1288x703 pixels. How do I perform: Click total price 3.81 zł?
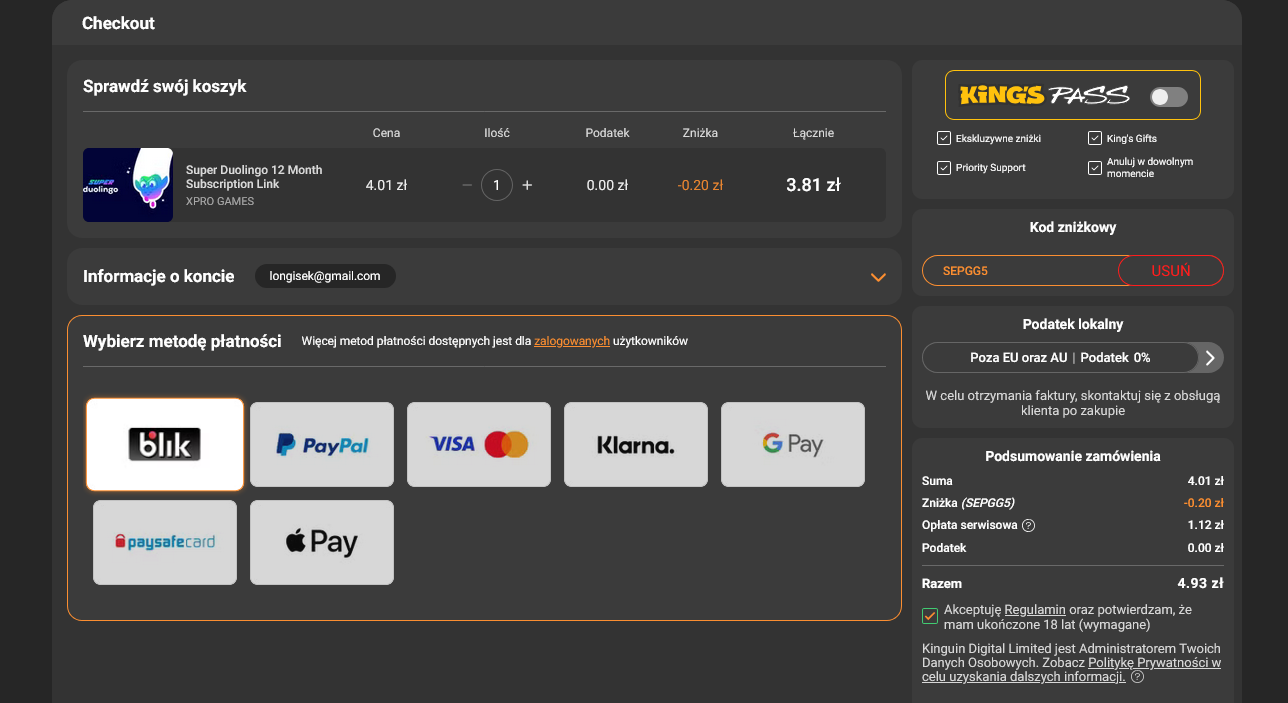(813, 185)
